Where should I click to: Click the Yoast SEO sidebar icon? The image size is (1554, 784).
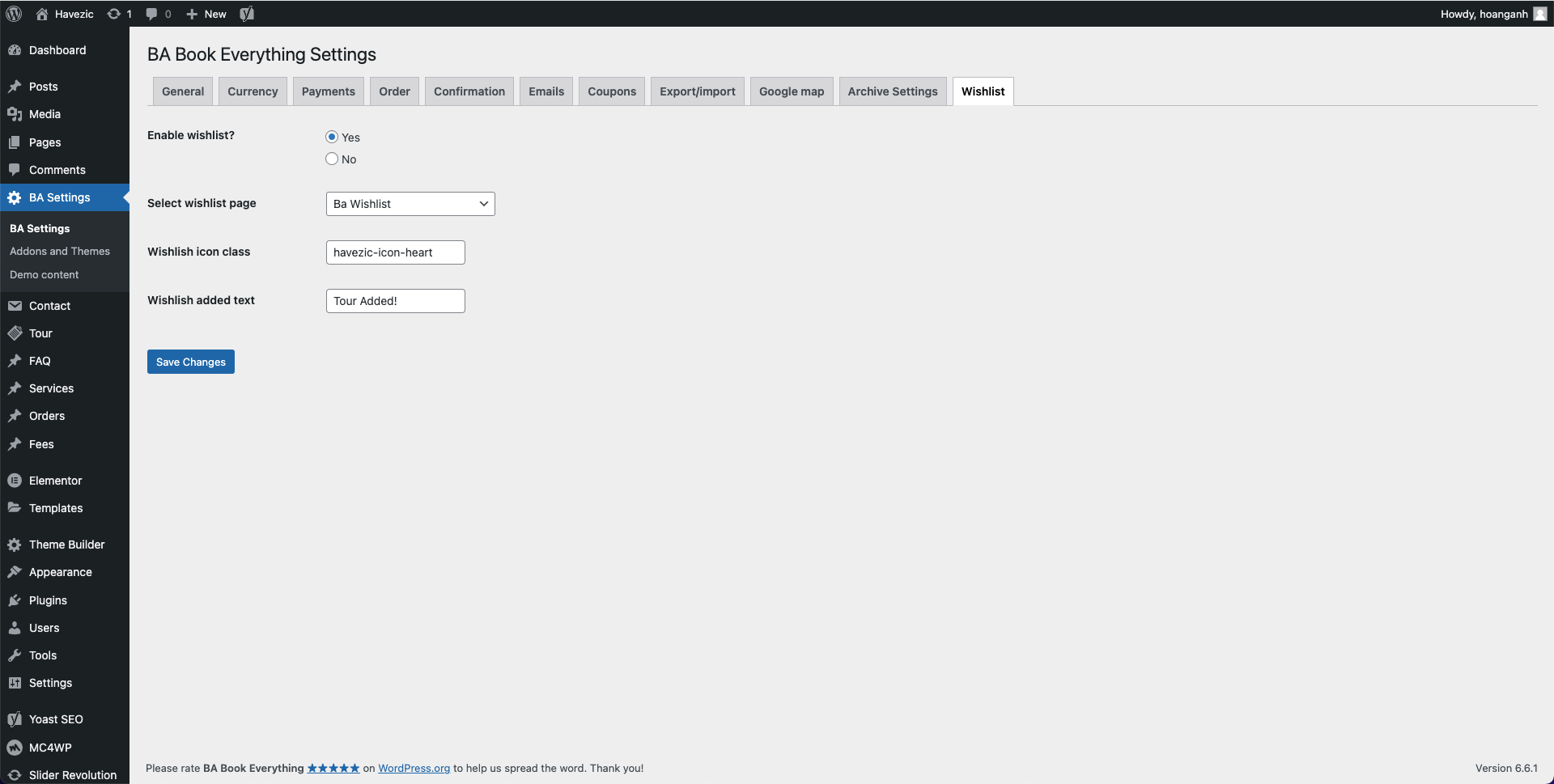coord(15,719)
